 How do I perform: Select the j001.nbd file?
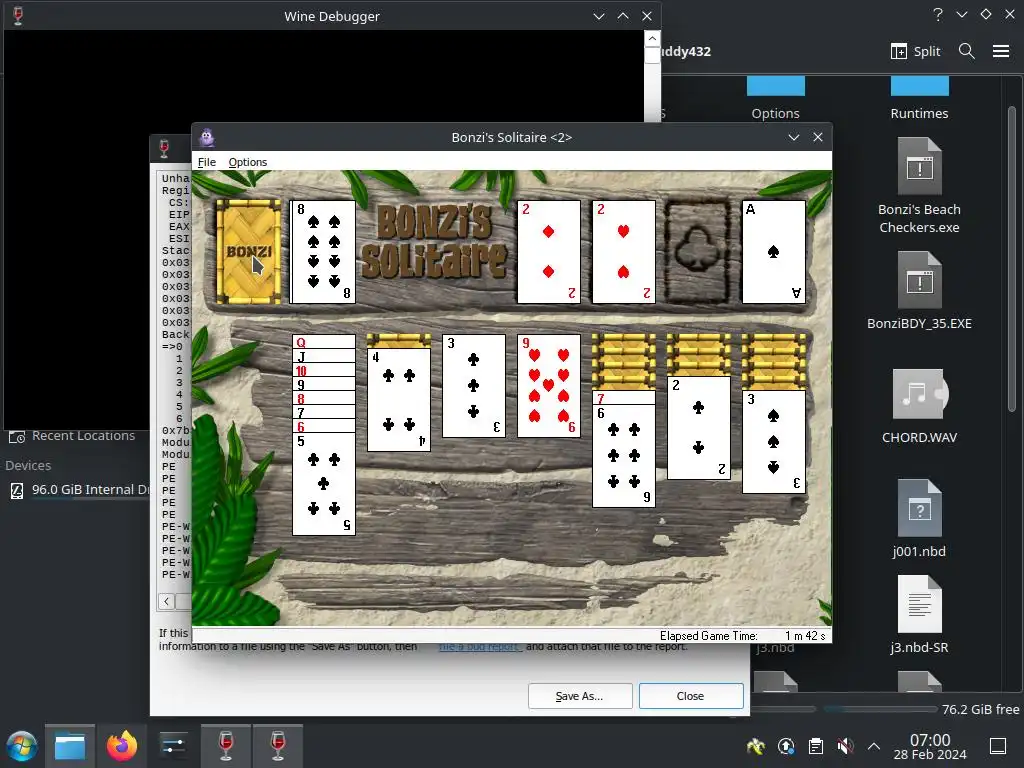pyautogui.click(x=919, y=519)
